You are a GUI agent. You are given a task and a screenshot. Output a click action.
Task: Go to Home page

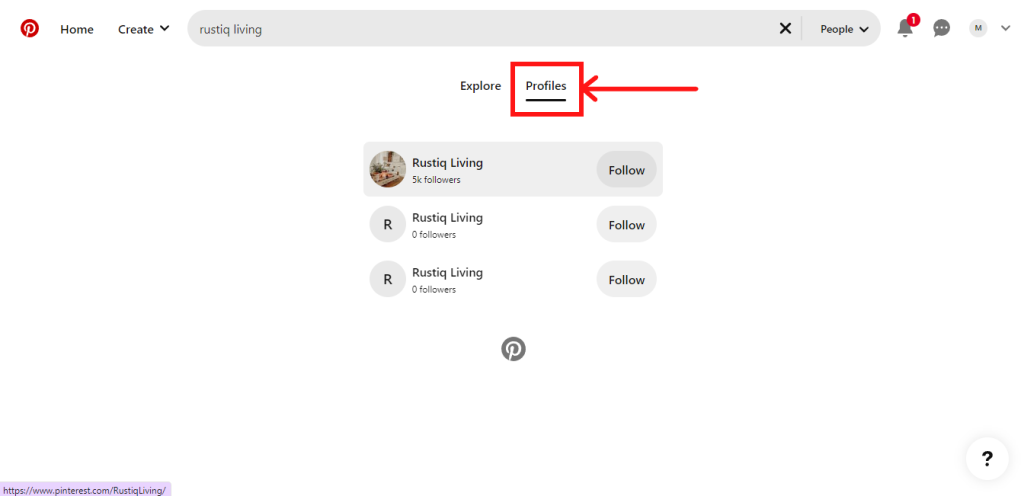click(77, 29)
